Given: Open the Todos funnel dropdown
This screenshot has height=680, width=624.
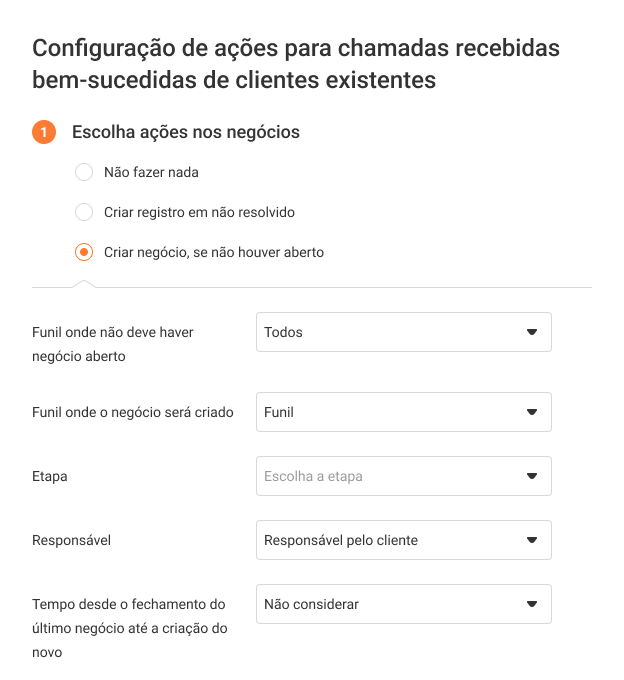Looking at the screenshot, I should click(390, 332).
